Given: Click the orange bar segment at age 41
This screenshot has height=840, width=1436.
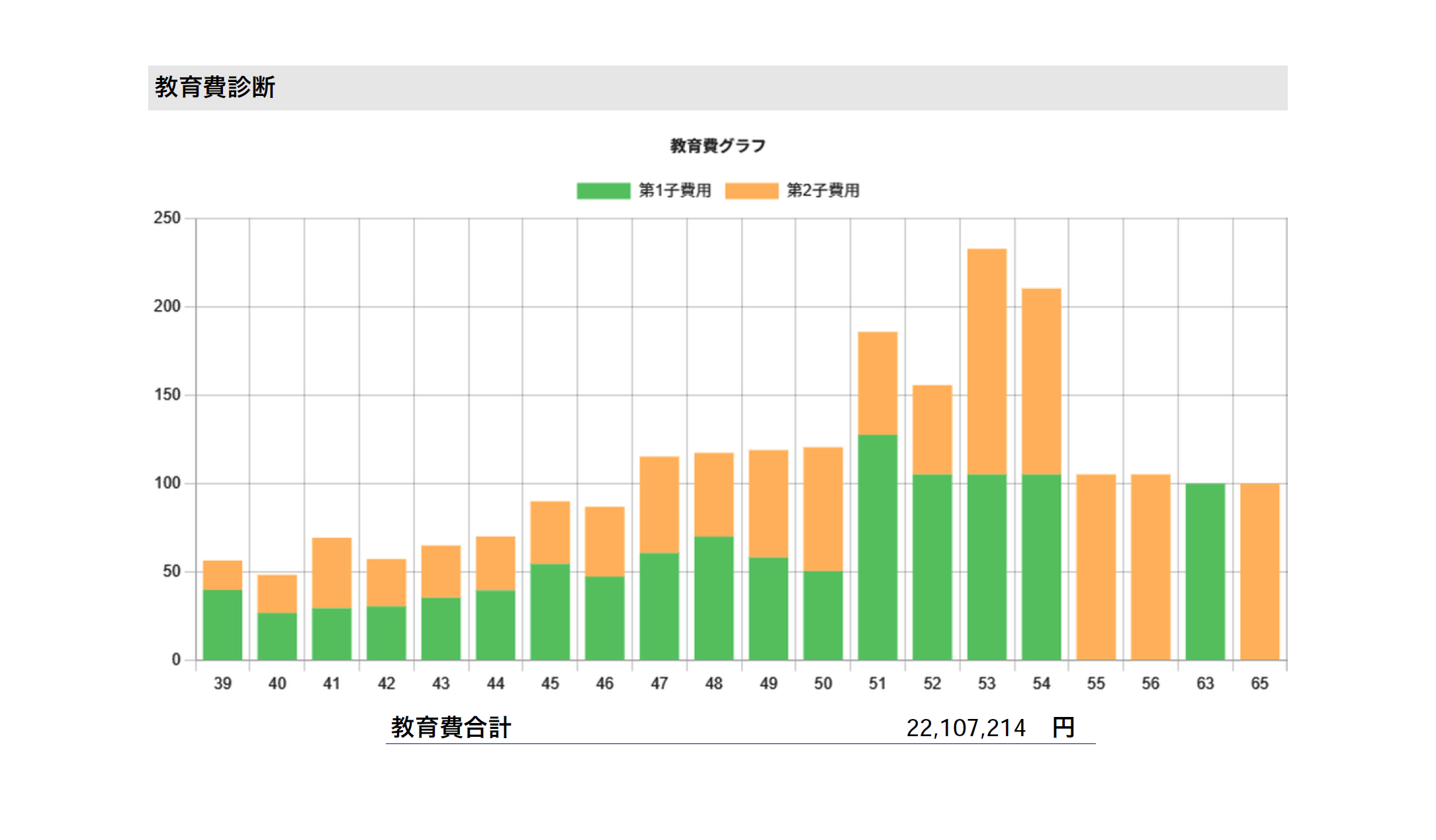Looking at the screenshot, I should (332, 573).
